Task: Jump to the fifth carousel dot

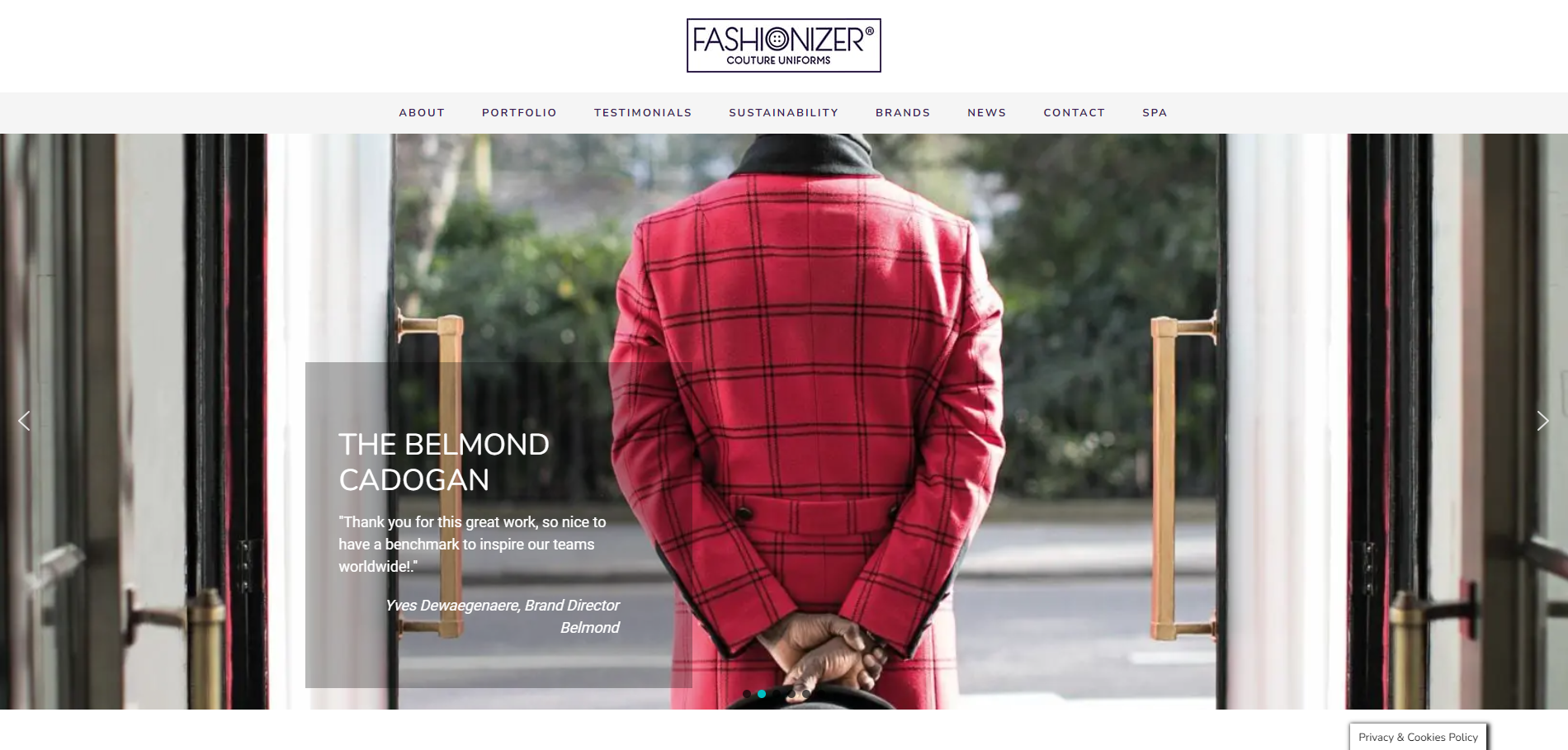Action: pyautogui.click(x=806, y=694)
